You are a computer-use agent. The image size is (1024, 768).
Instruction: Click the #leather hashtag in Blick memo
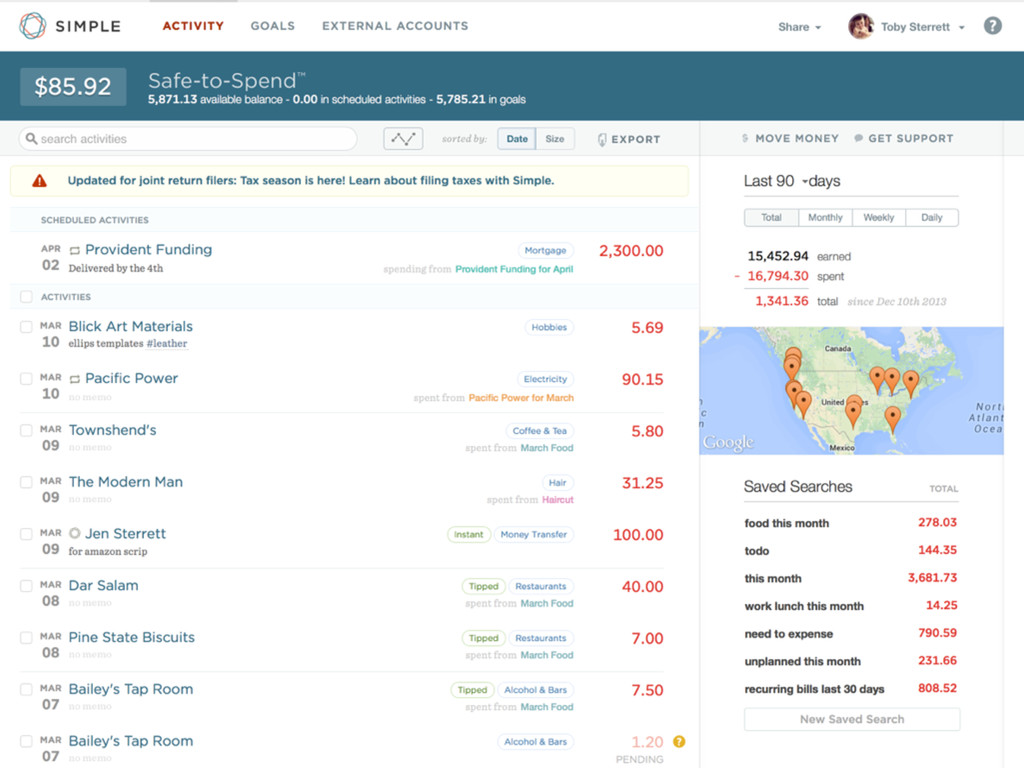pos(167,344)
